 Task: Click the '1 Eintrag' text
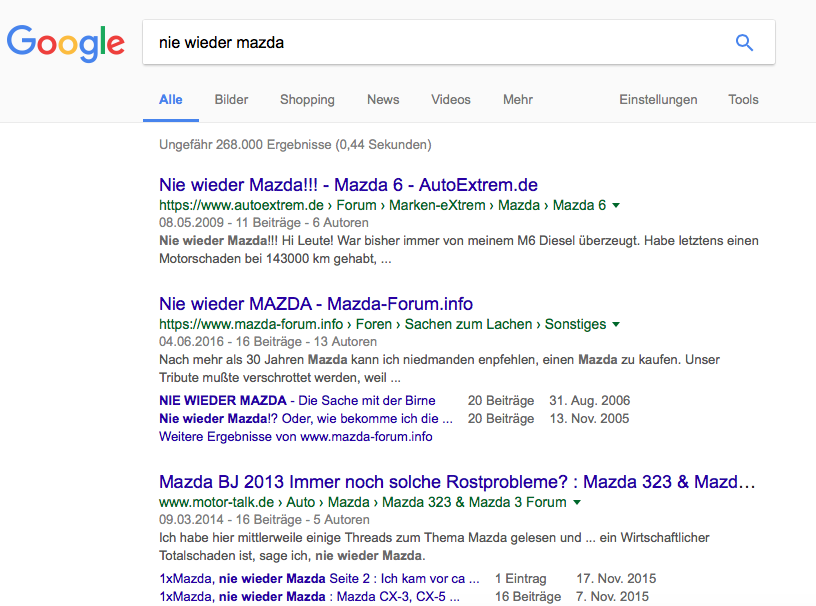pyautogui.click(x=520, y=578)
